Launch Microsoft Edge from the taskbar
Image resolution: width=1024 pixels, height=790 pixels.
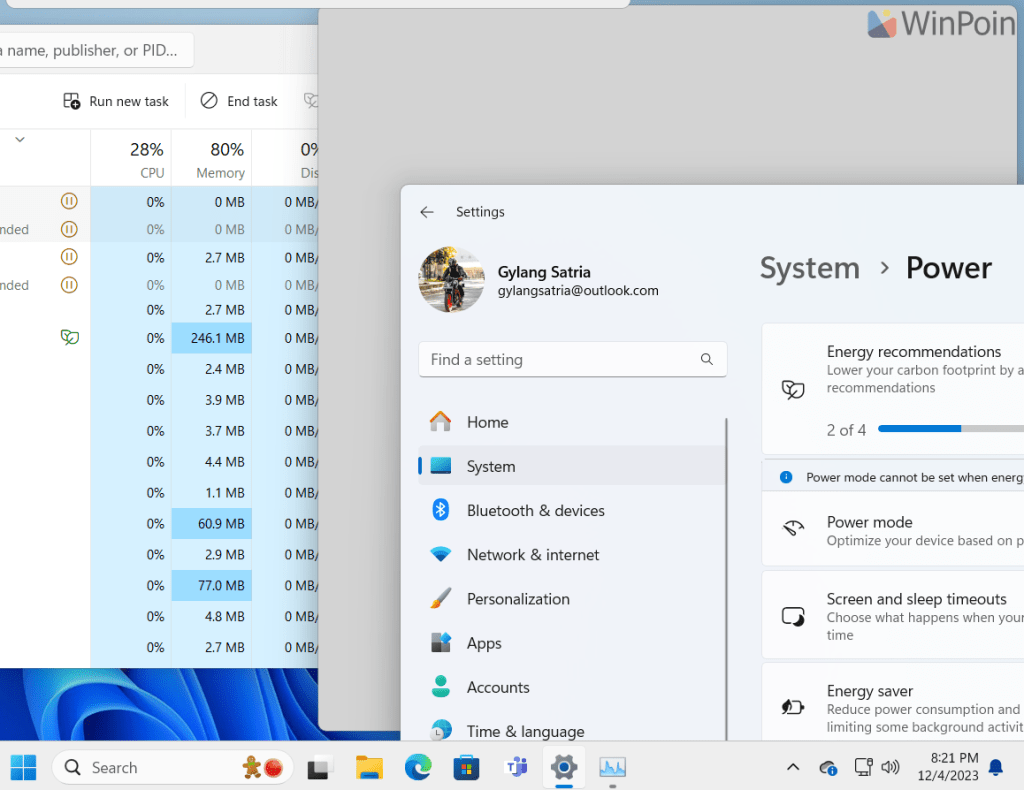point(418,767)
